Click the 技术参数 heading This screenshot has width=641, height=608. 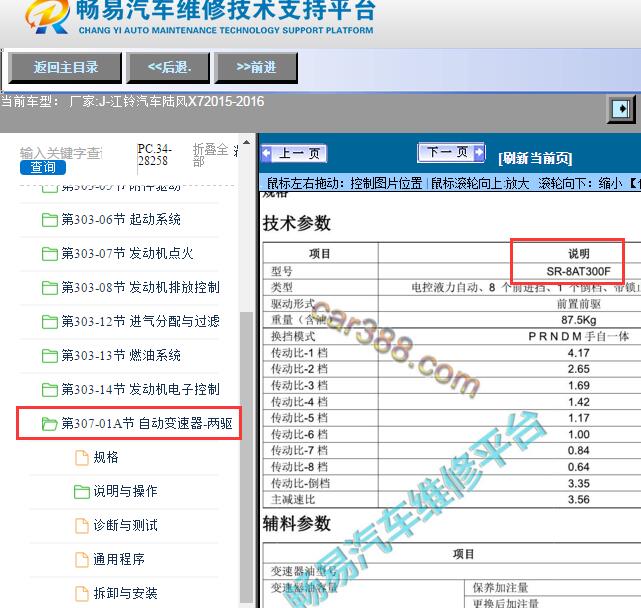(x=297, y=223)
